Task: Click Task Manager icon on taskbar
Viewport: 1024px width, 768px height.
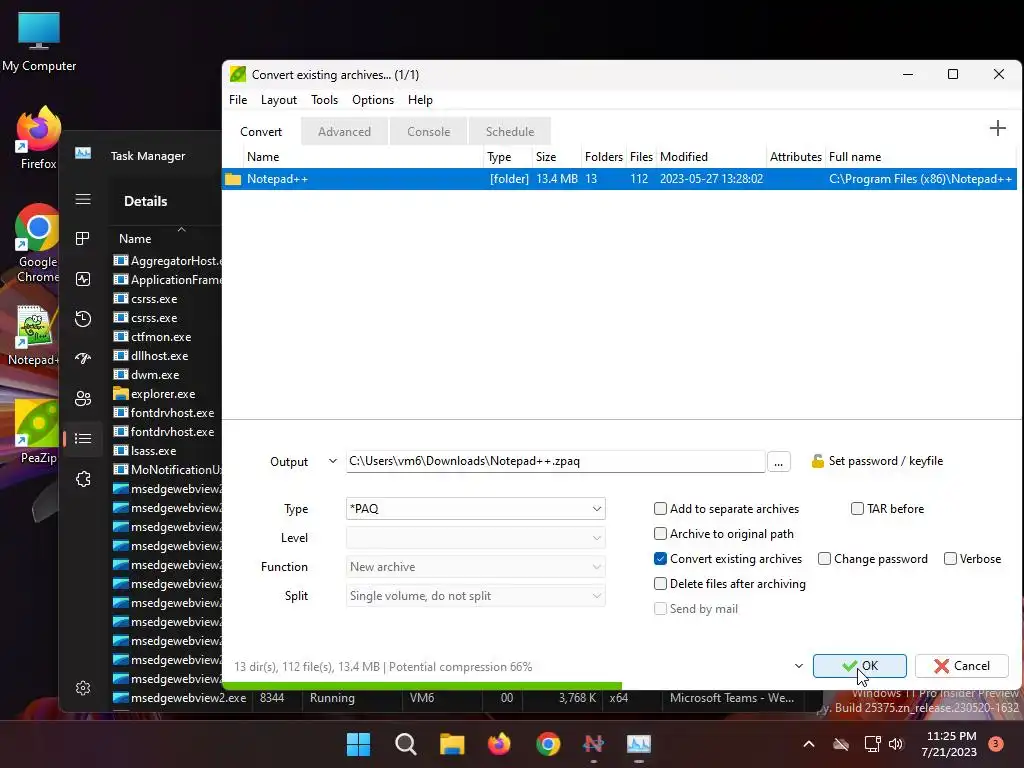Action: 639,744
